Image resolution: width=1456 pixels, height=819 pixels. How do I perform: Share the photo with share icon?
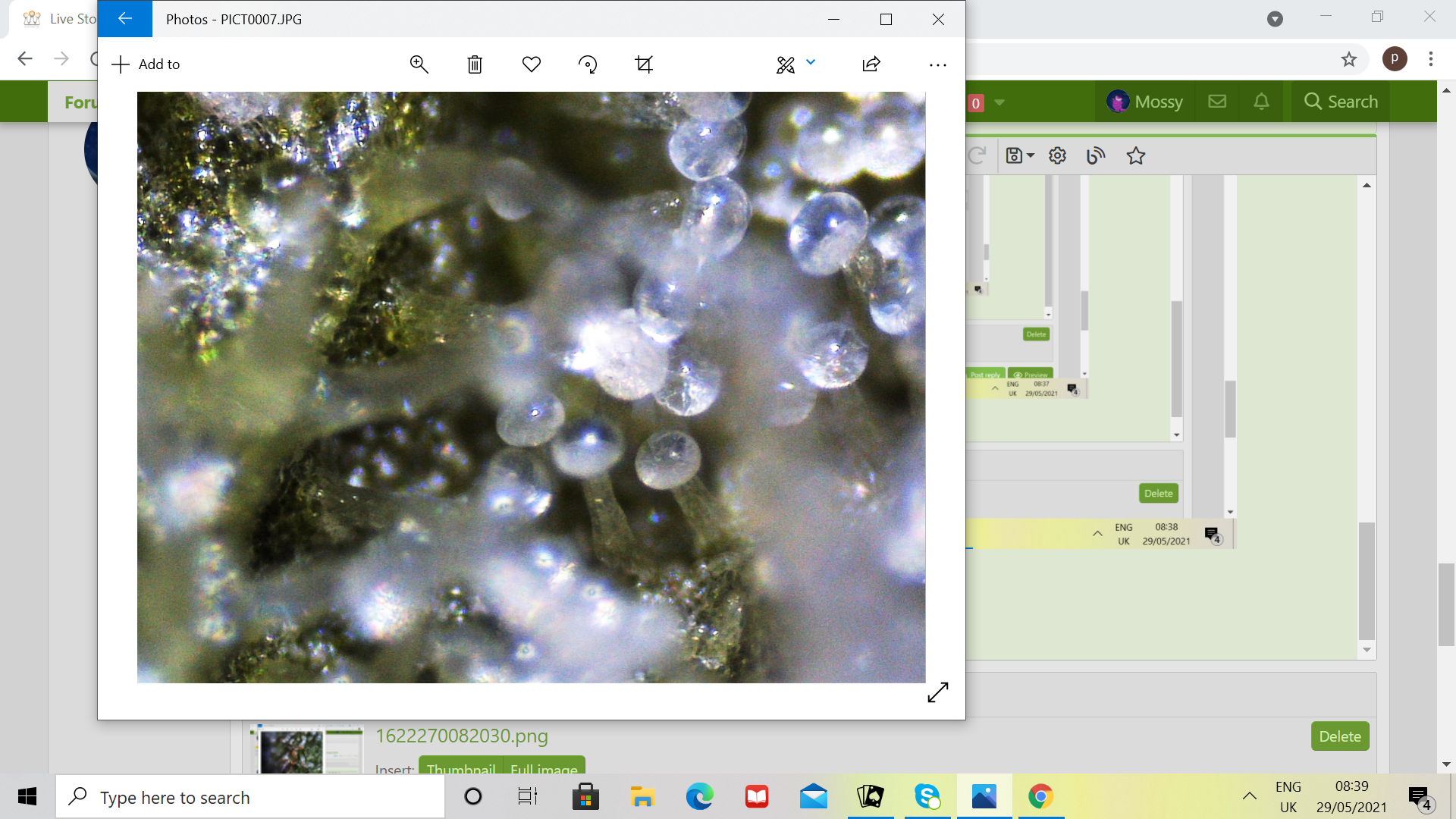coord(871,64)
